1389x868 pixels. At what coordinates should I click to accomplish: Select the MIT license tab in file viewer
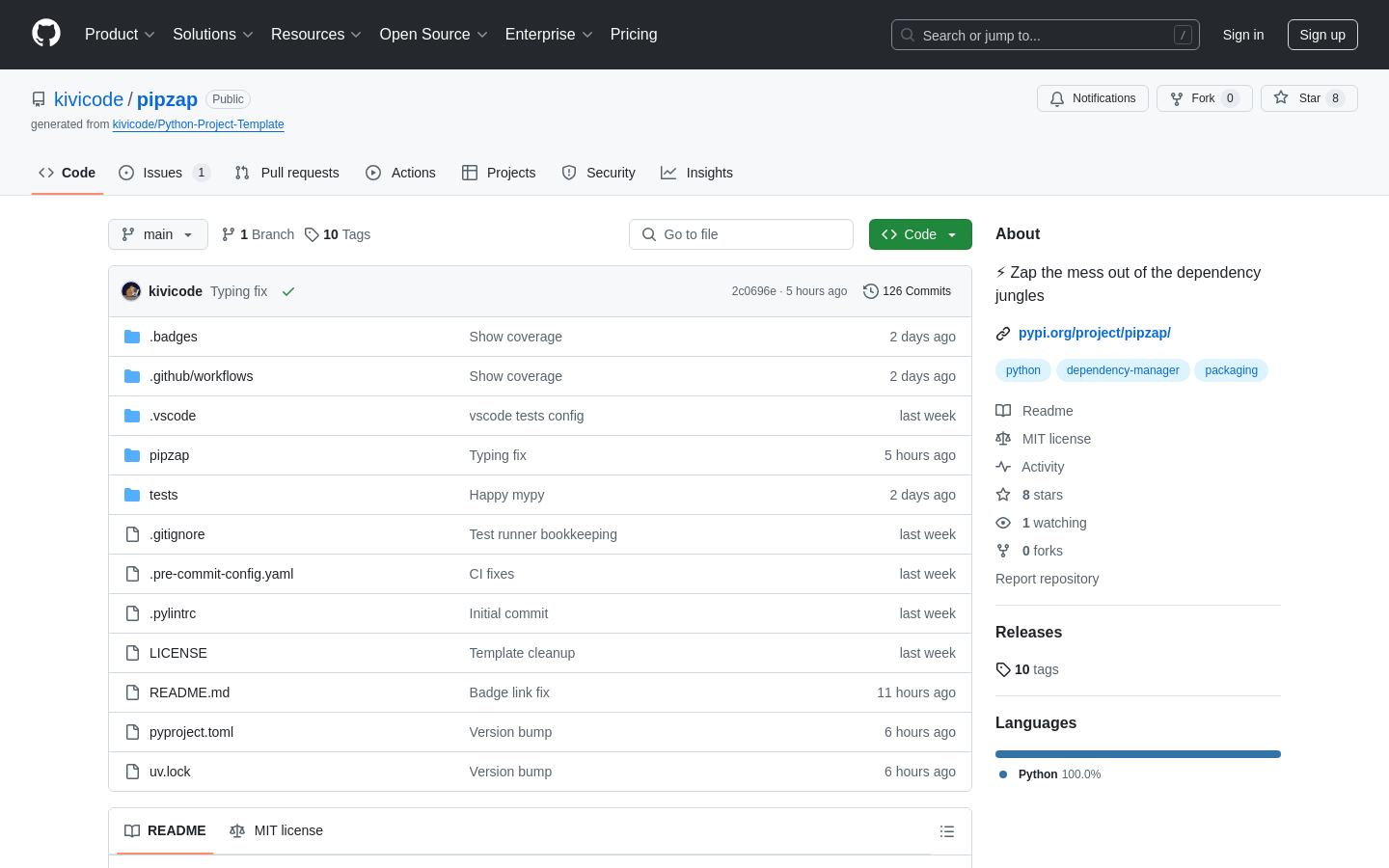pyautogui.click(x=276, y=831)
